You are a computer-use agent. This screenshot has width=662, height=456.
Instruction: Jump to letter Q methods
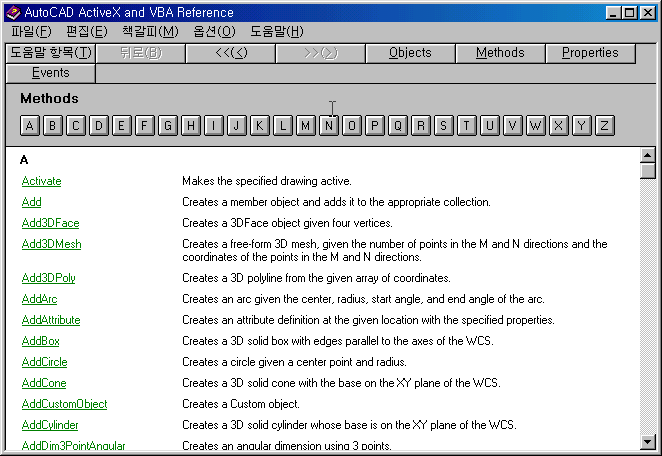(x=398, y=126)
